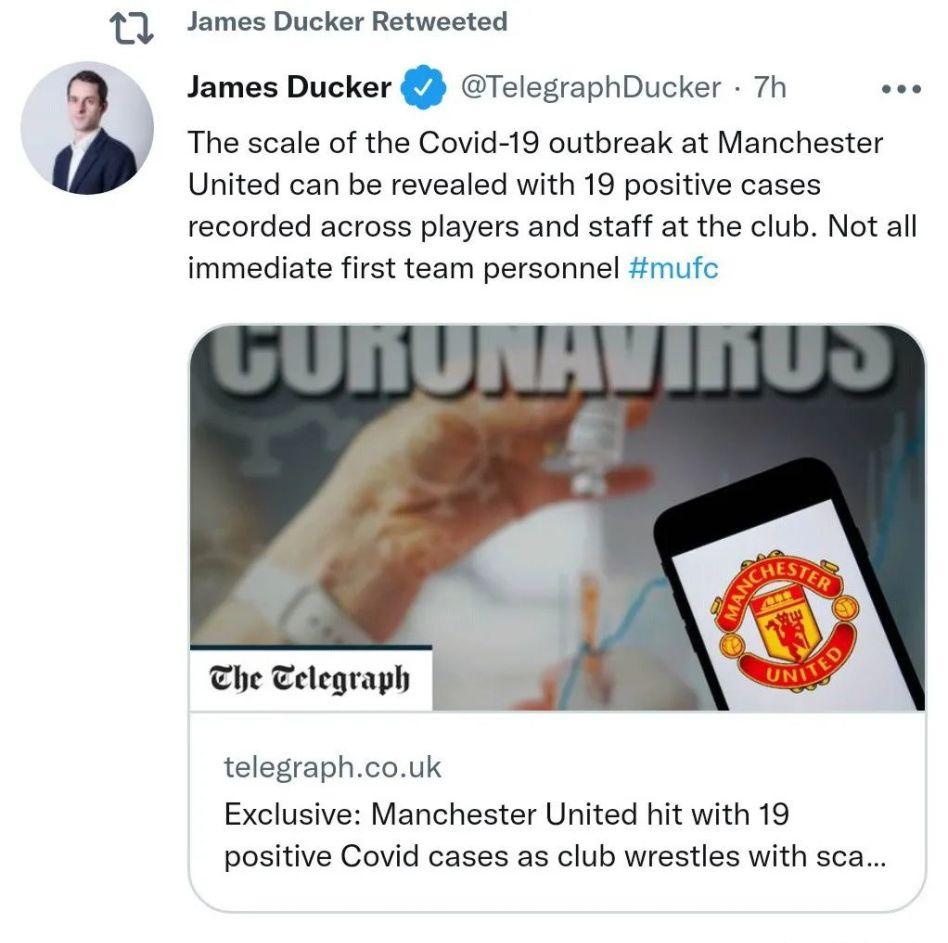This screenshot has height=943, width=948.
Task: Click the retweet arrows icon at top
Action: (x=131, y=29)
